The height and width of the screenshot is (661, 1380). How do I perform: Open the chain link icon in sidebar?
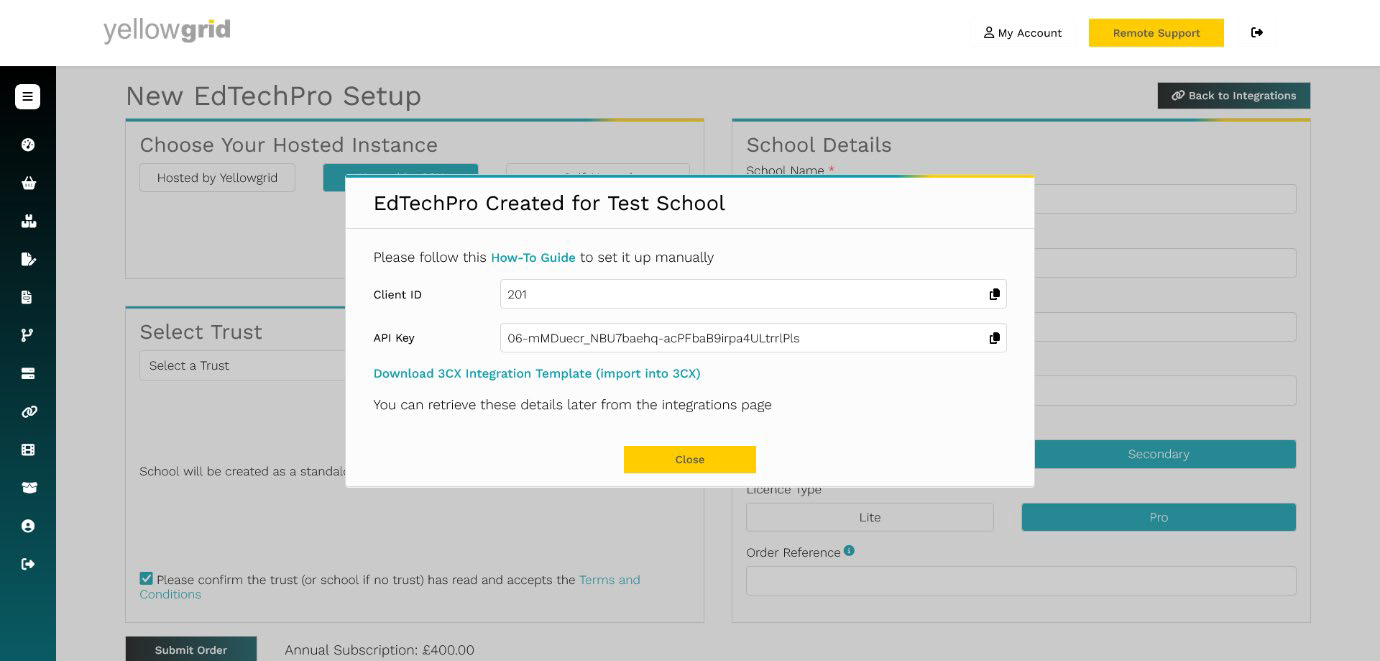28,411
